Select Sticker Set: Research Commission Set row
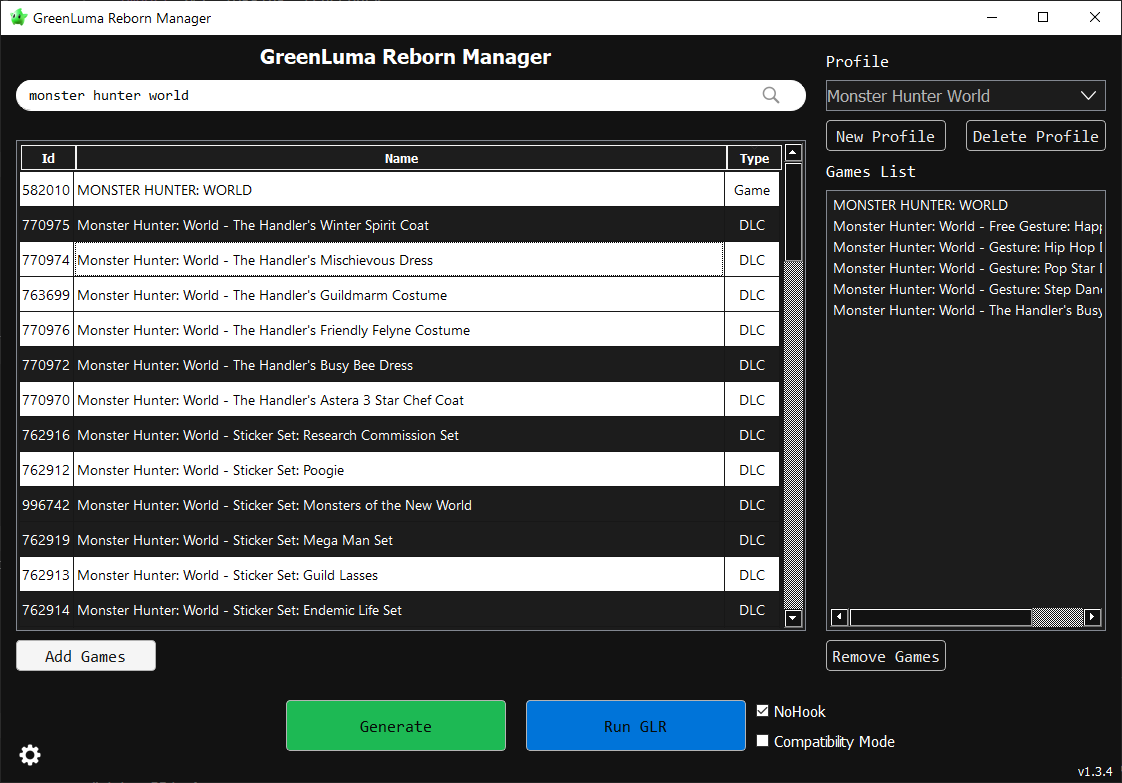Image resolution: width=1122 pixels, height=783 pixels. coord(400,435)
